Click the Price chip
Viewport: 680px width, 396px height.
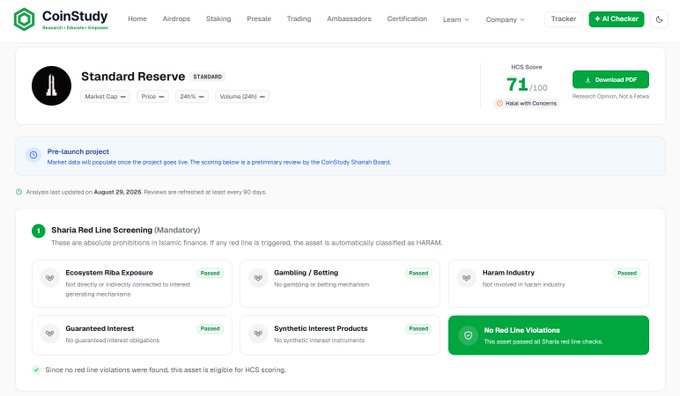click(x=153, y=96)
